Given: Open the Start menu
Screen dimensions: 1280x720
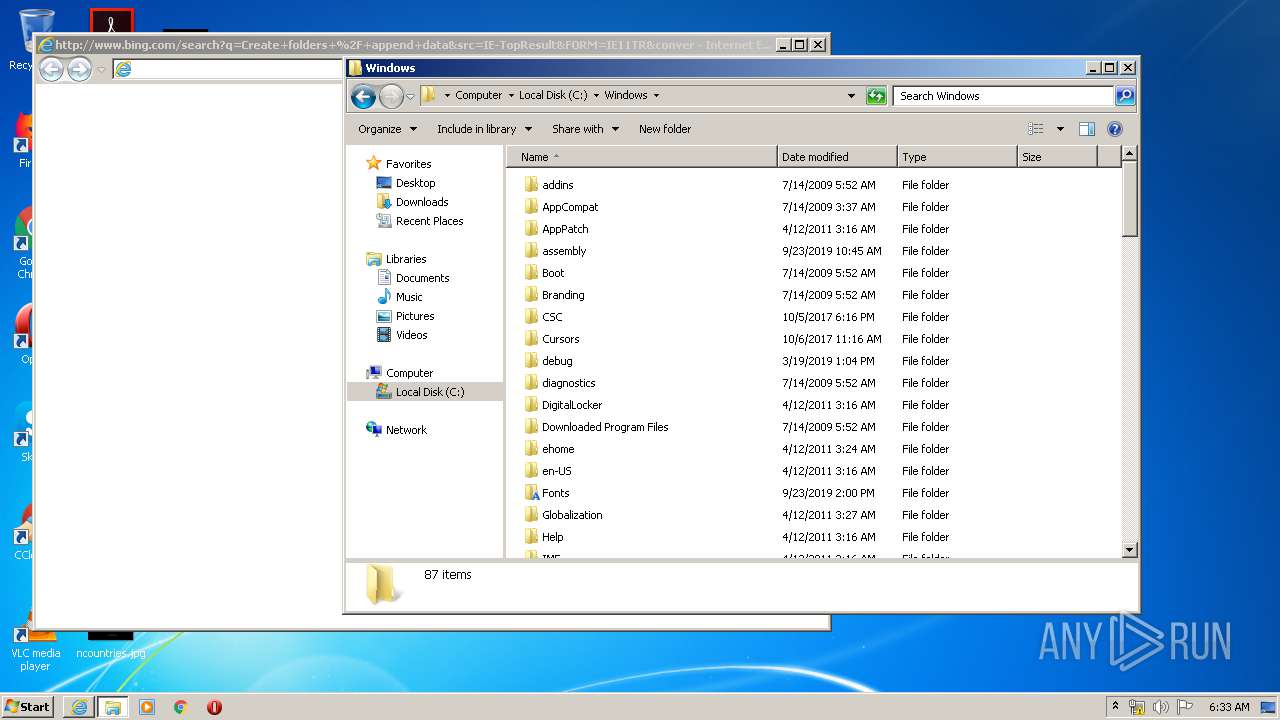Looking at the screenshot, I should (27, 706).
